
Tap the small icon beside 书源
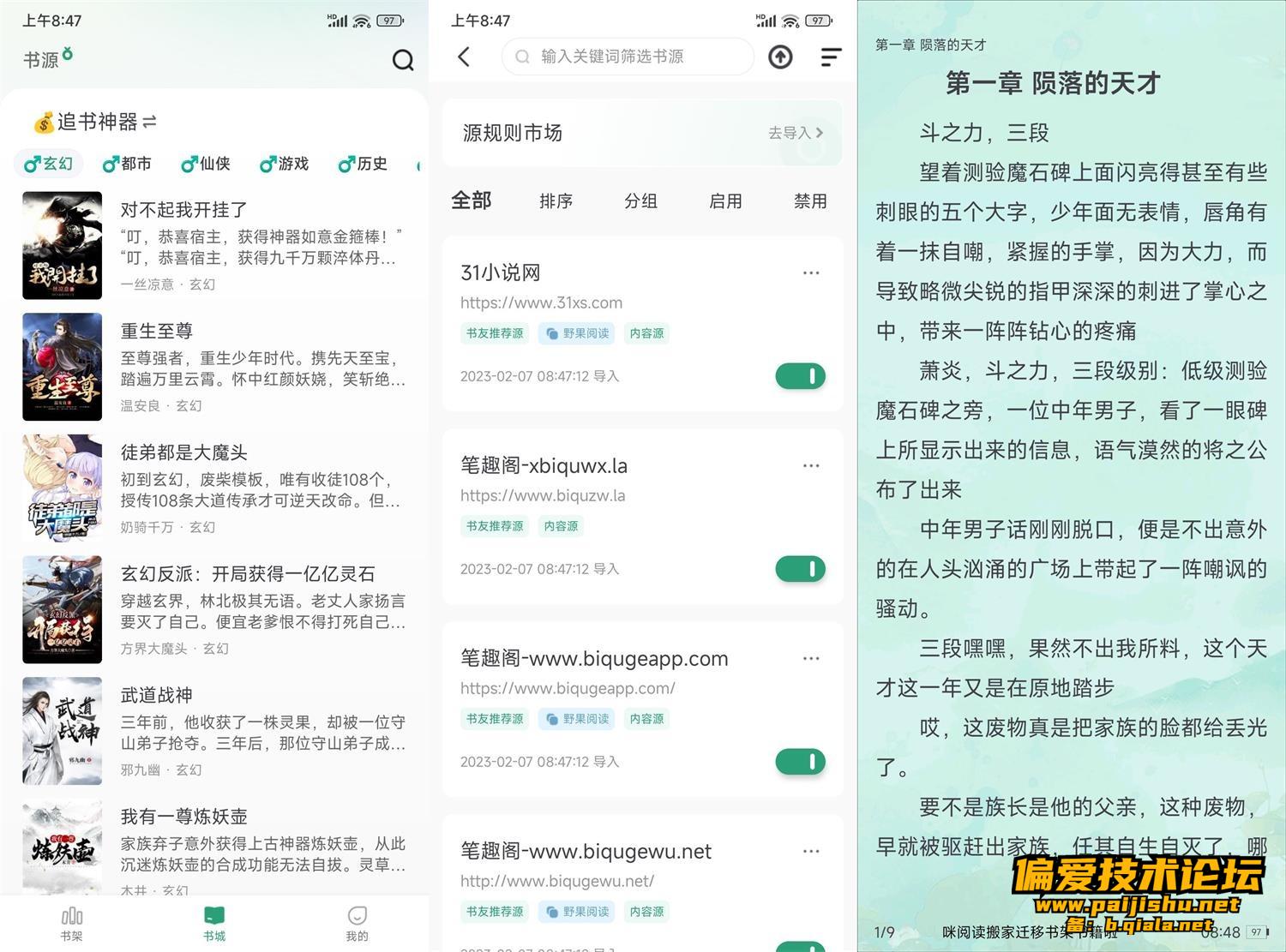tap(68, 54)
